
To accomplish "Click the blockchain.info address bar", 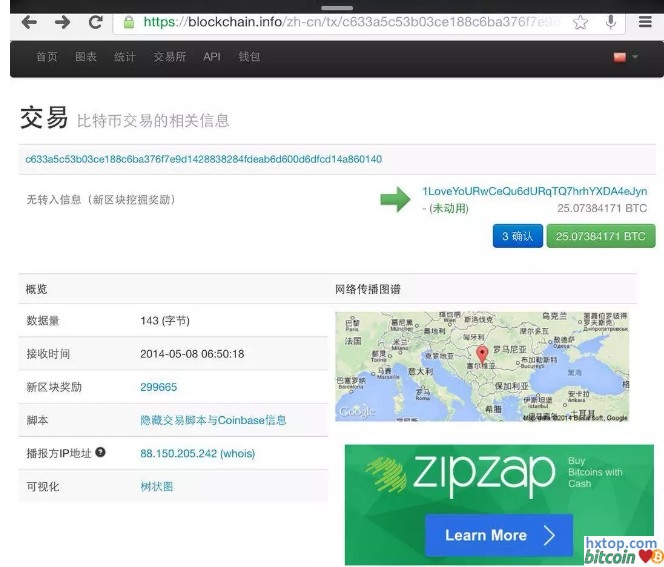I will coord(340,21).
